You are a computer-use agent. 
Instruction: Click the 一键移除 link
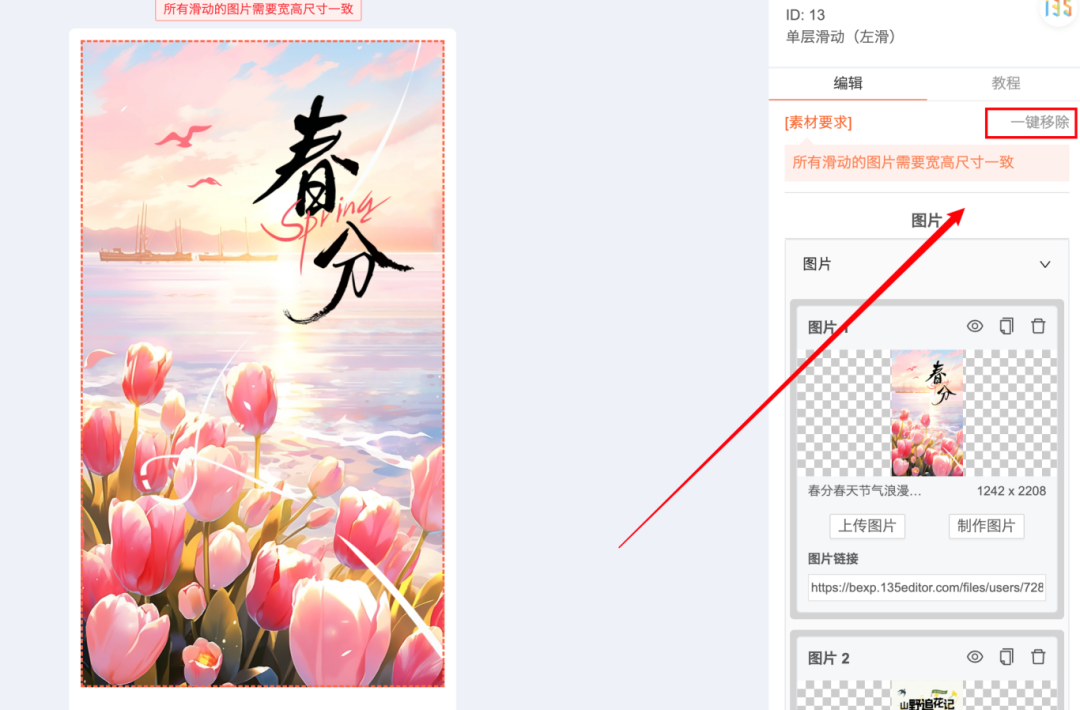[x=1039, y=123]
